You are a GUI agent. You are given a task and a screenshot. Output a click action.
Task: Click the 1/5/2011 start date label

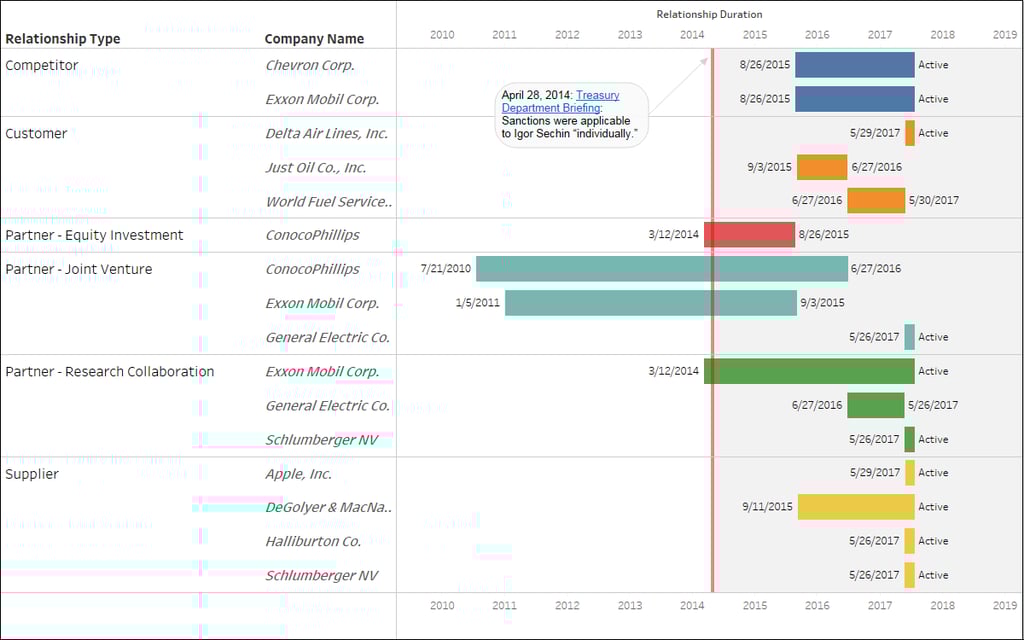pos(477,303)
